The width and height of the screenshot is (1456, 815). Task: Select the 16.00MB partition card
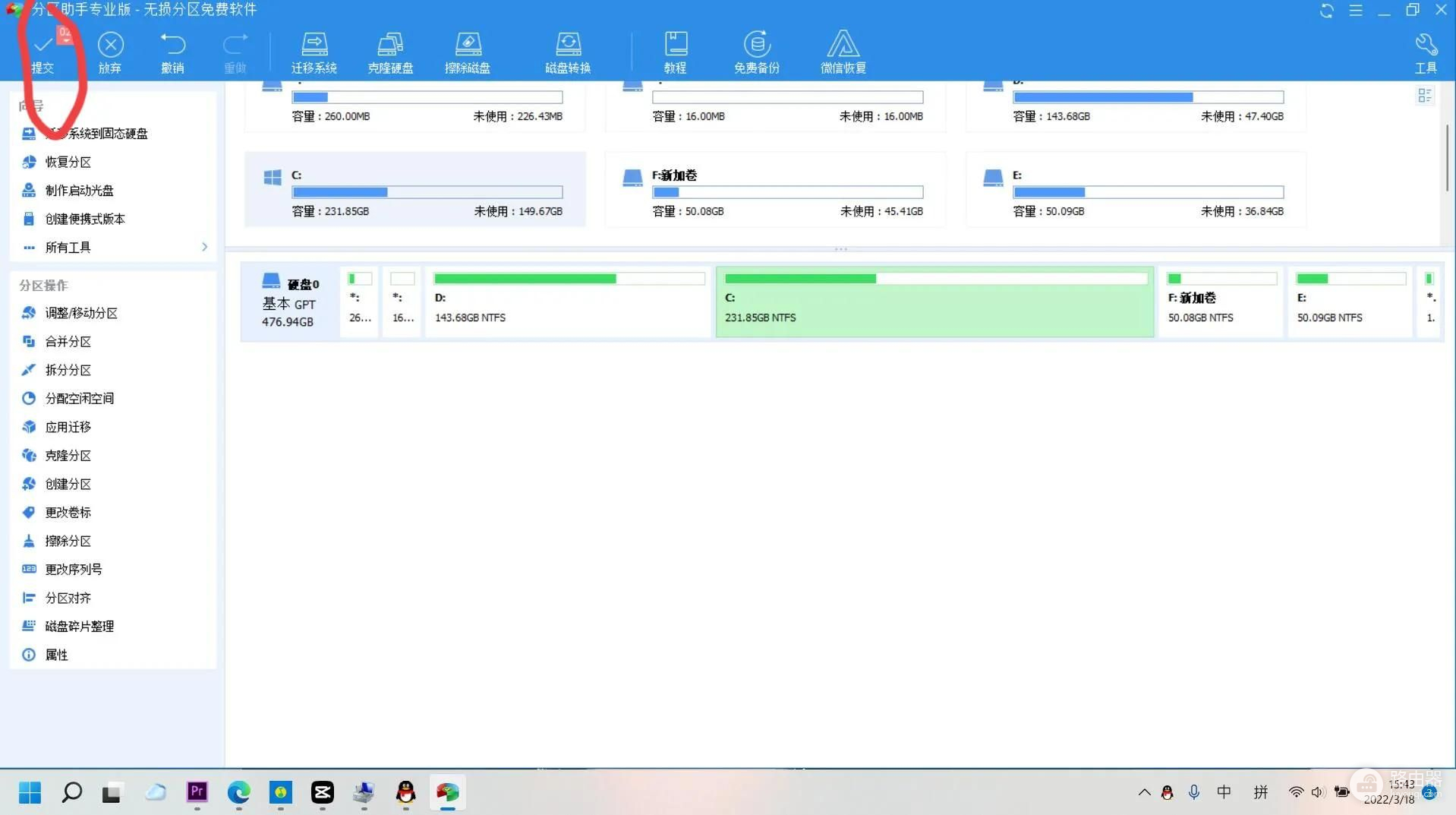pyautogui.click(x=775, y=106)
